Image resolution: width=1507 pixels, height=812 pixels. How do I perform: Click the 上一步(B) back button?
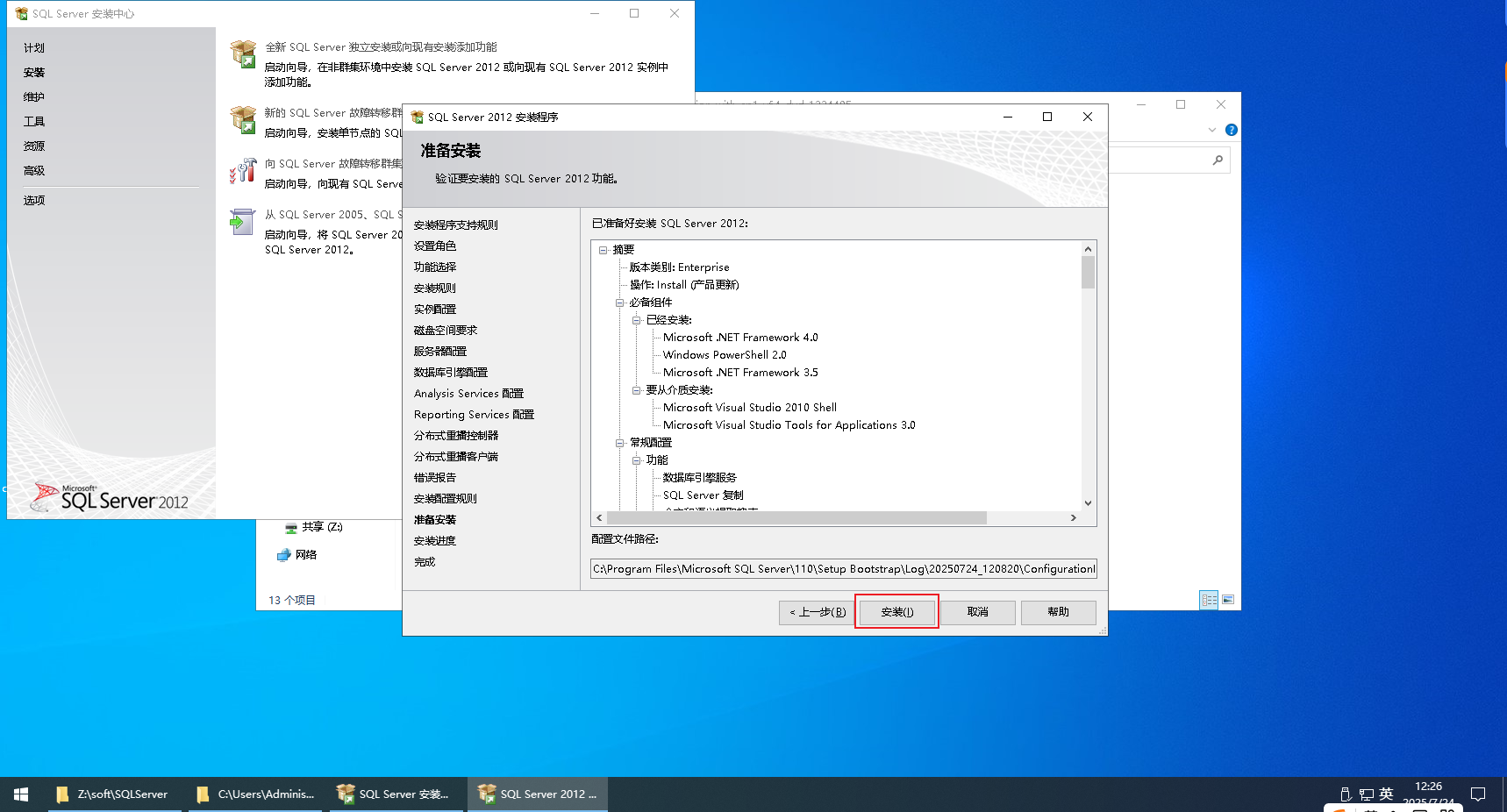click(817, 612)
